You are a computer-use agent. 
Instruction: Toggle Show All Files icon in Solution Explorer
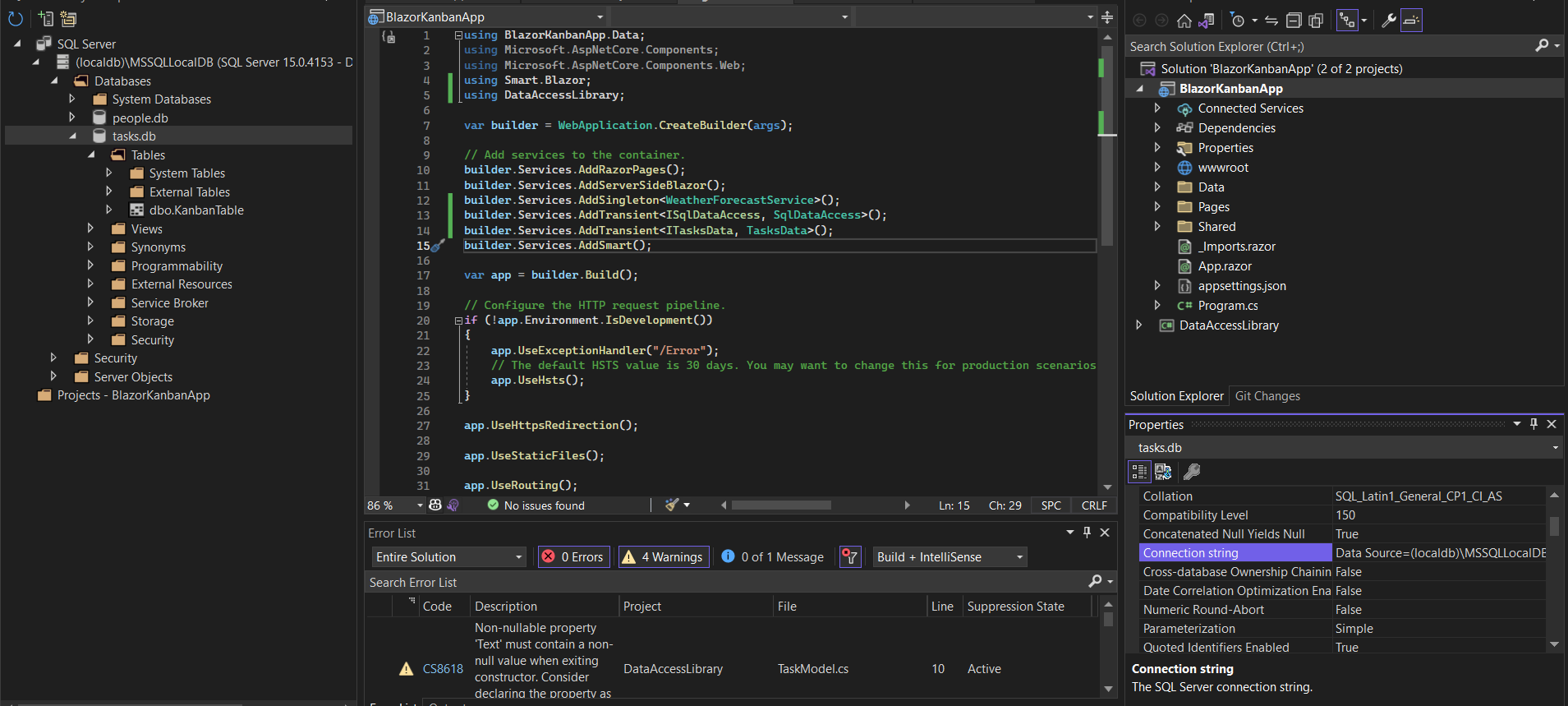[1316, 21]
